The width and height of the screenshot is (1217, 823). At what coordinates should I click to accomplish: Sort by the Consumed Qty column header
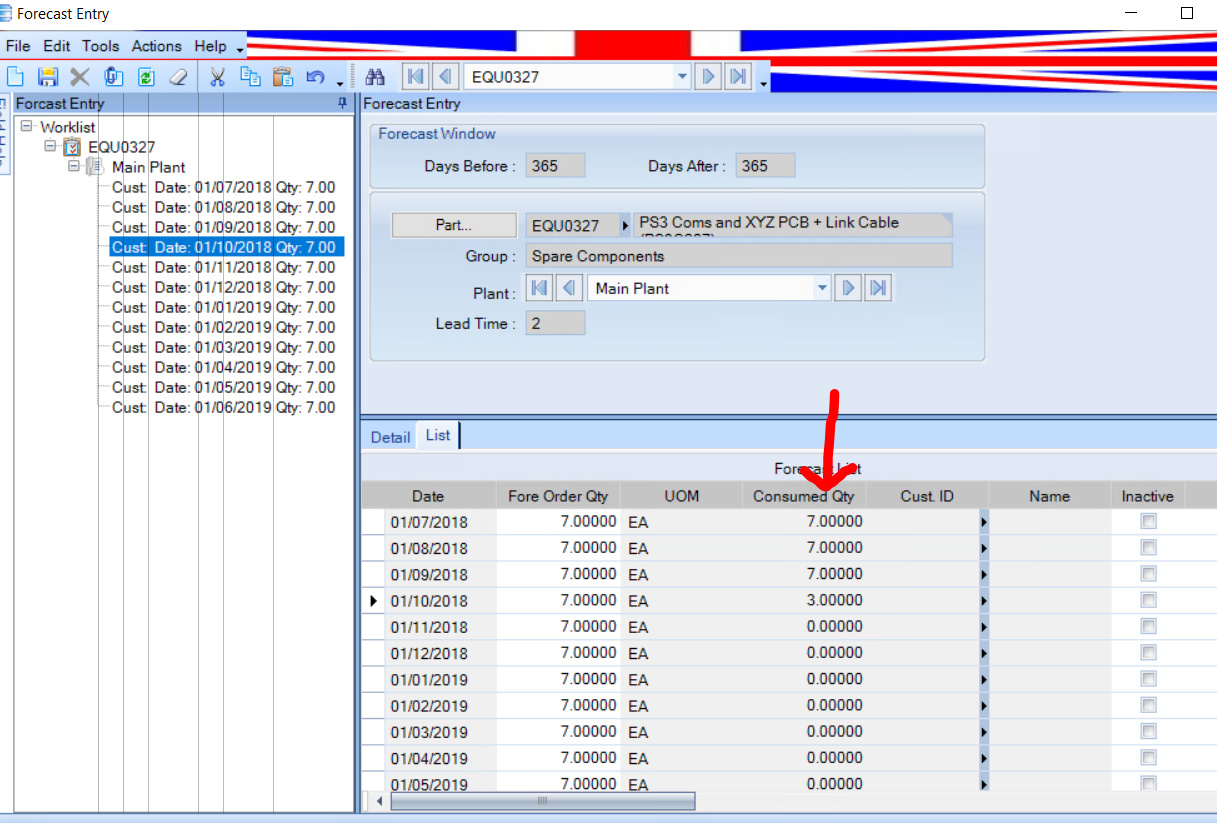click(804, 496)
